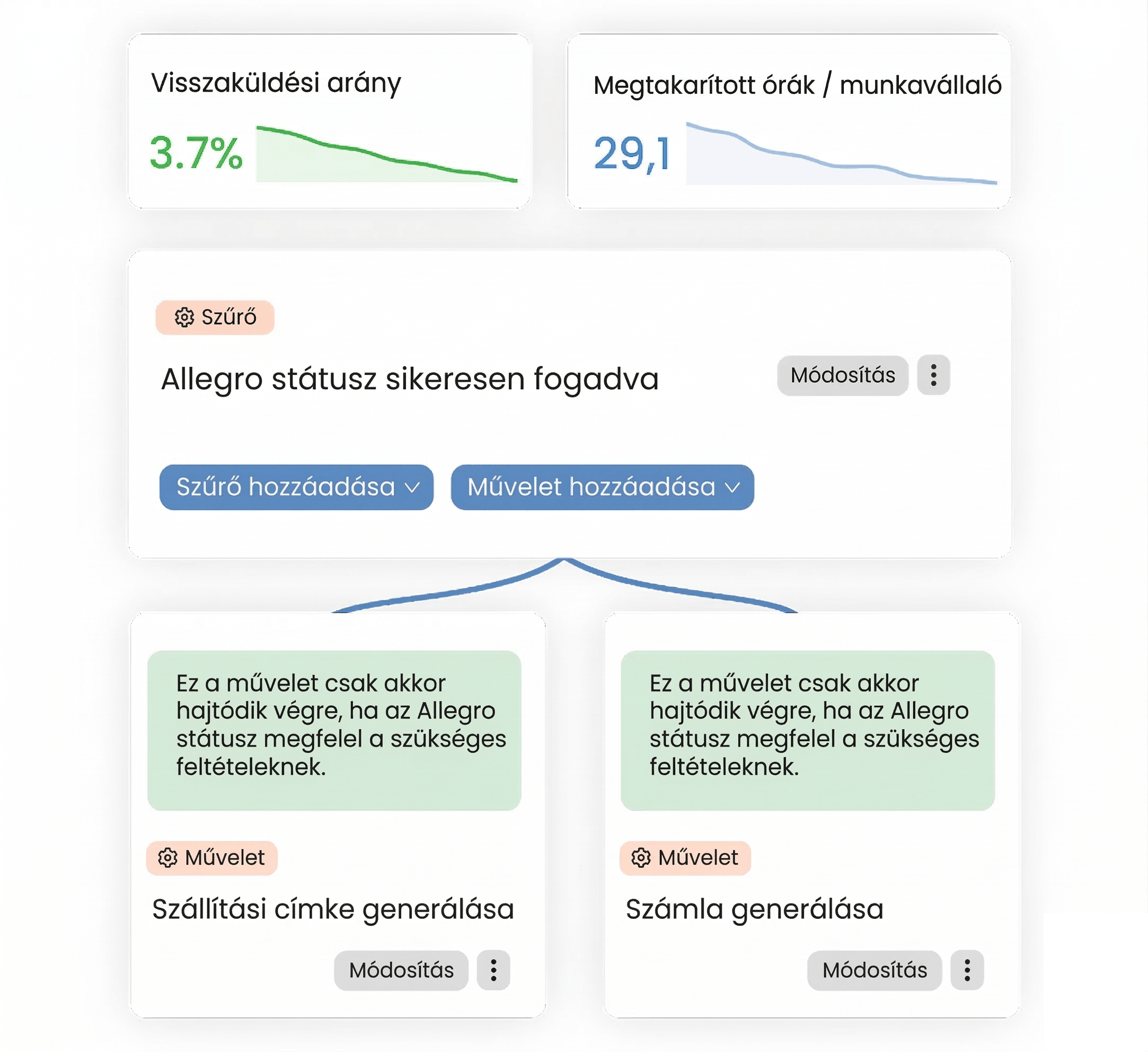Click the Allegro státusz sikeresen fogadva title
Screen dimensions: 1148x1052
(409, 379)
